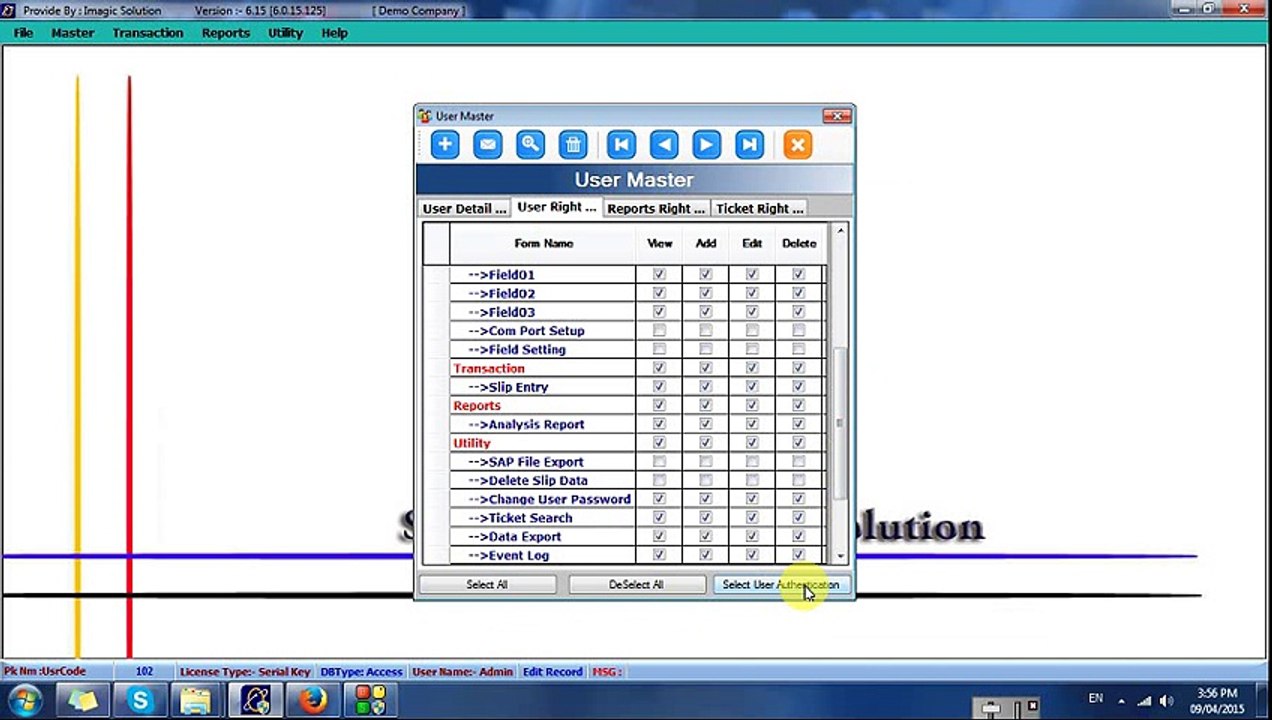1272x720 pixels.
Task: Click the grid scrollbar down arrow
Action: pos(840,556)
